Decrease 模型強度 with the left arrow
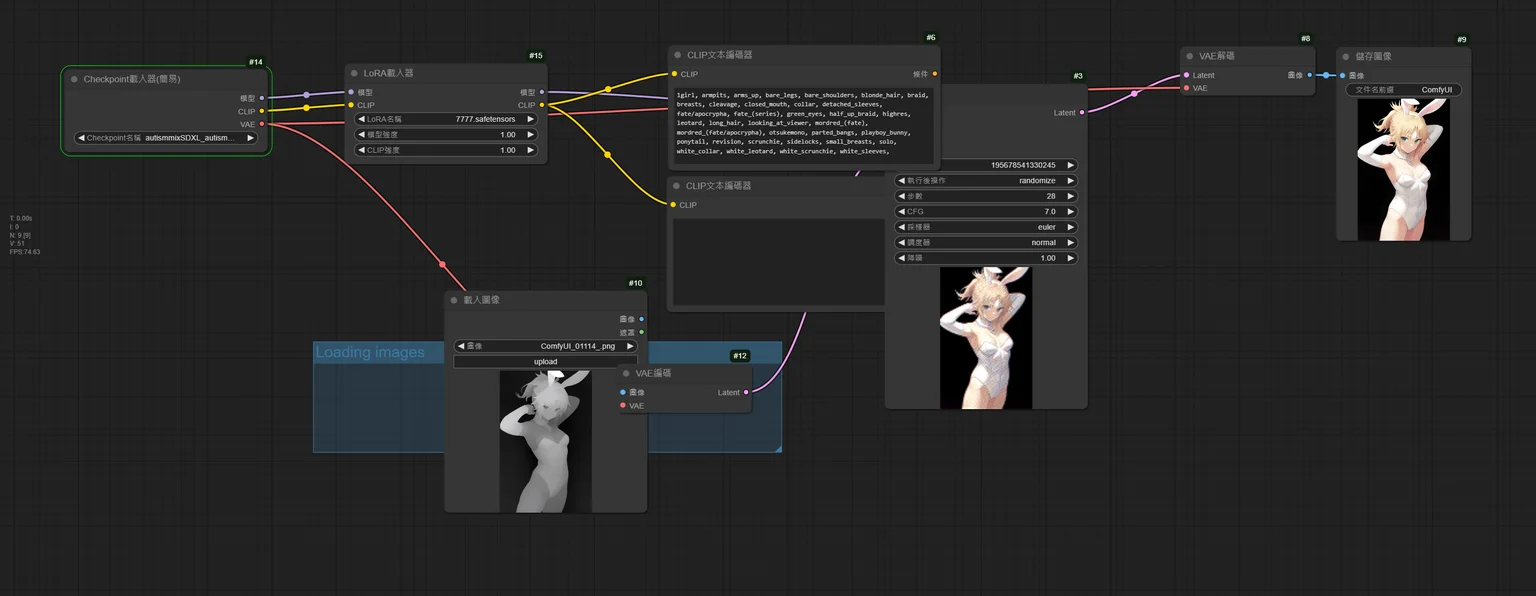 click(x=361, y=135)
